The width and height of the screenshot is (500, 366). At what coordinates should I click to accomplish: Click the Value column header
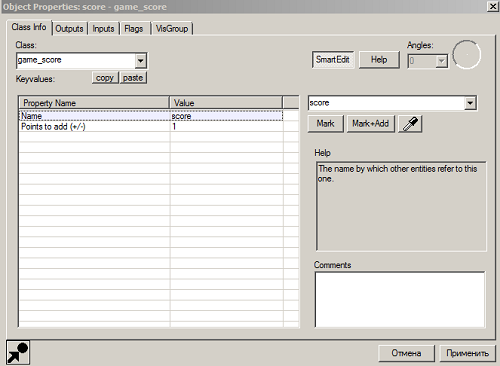tap(226, 103)
